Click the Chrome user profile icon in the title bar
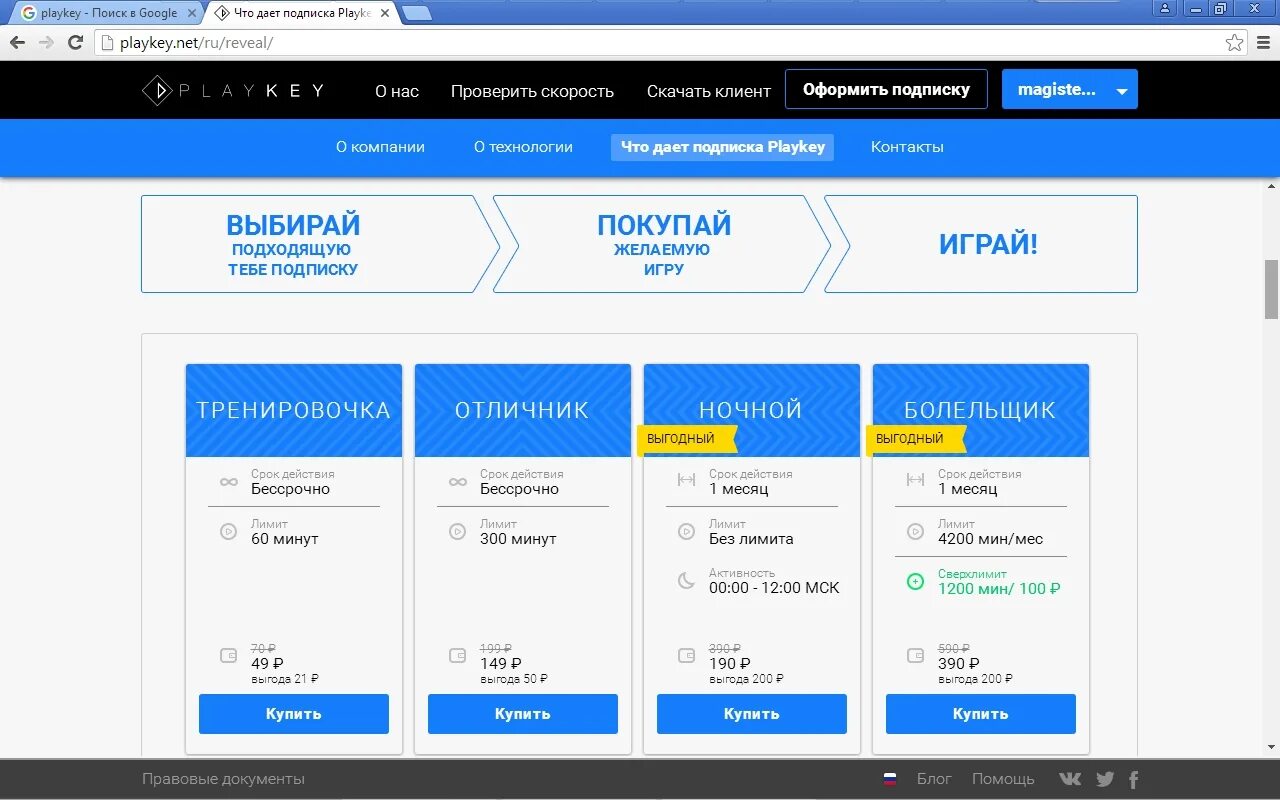Image resolution: width=1280 pixels, height=800 pixels. click(x=1164, y=8)
